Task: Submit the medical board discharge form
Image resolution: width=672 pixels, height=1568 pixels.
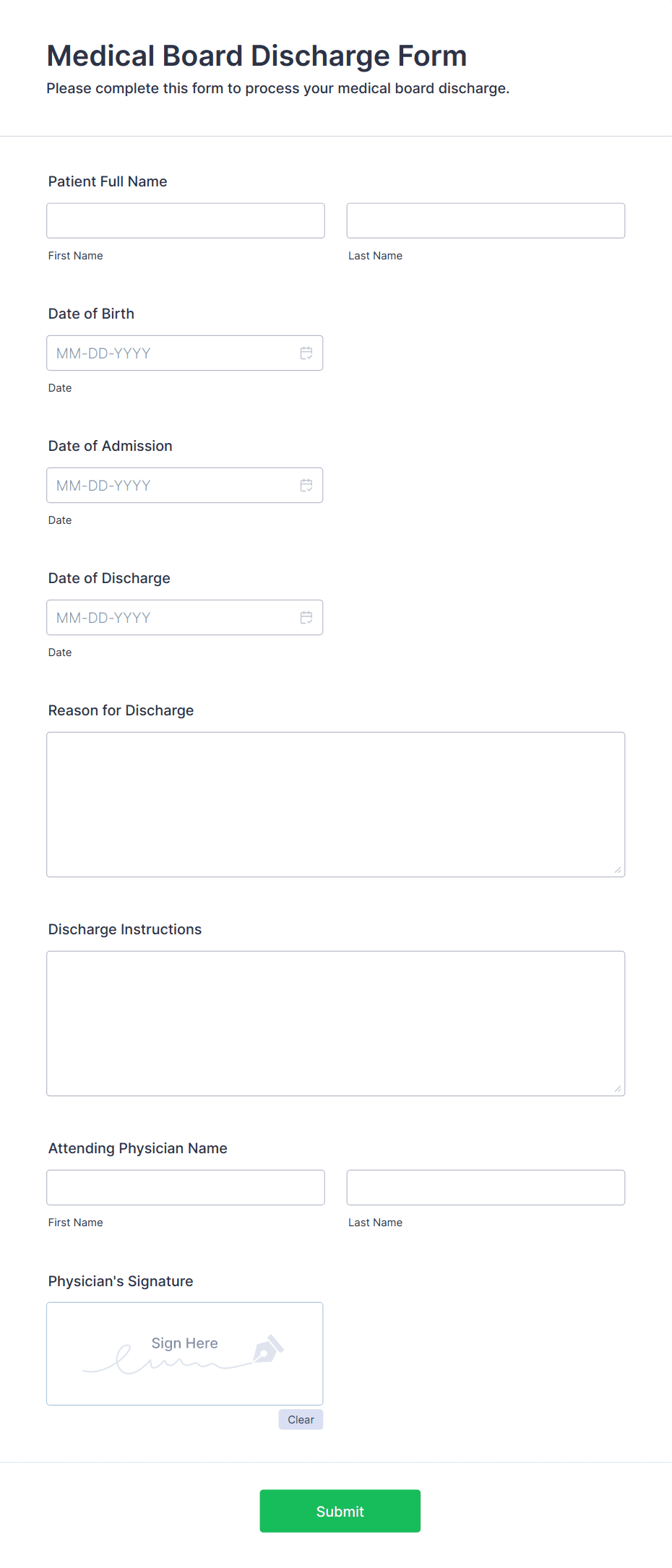Action: click(x=340, y=1510)
